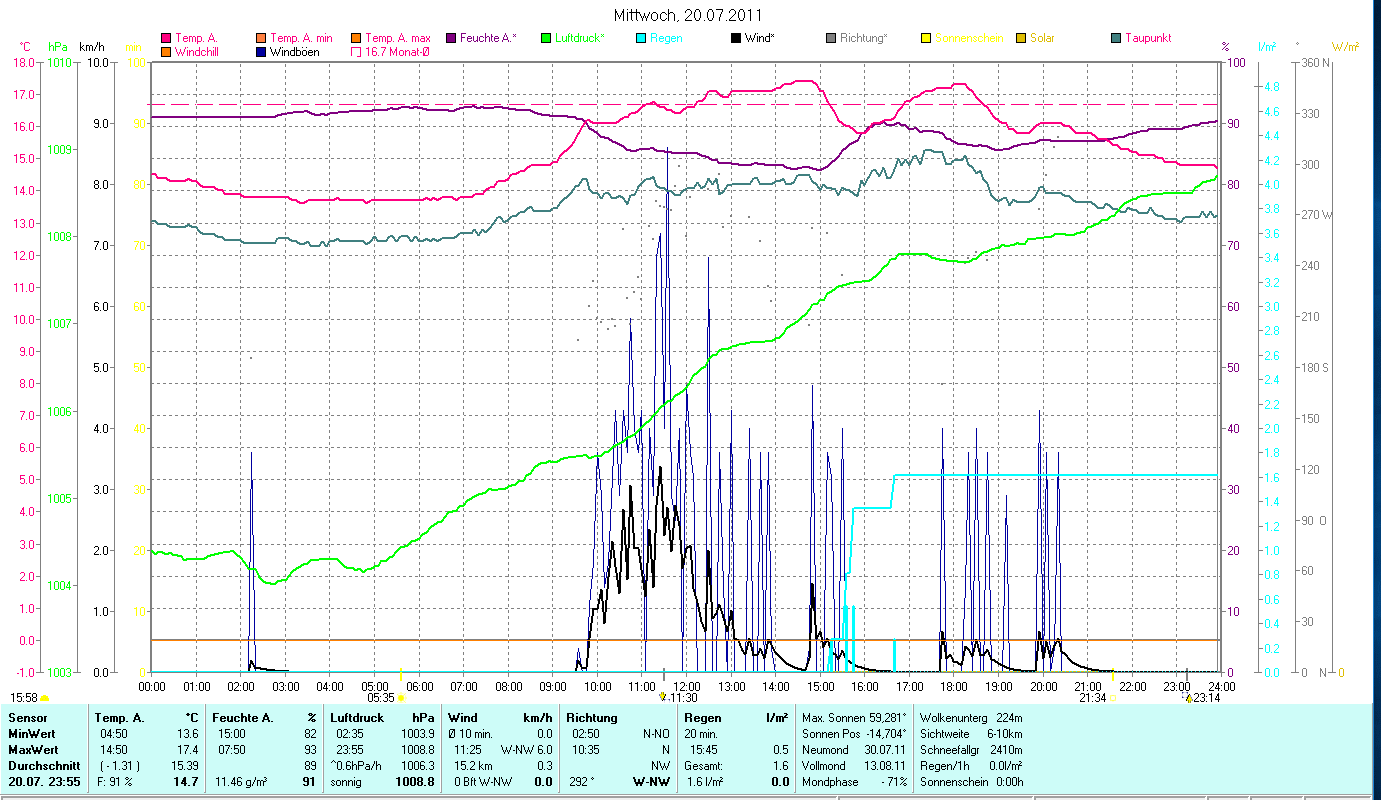Click the minimum pressure value 1003.9

click(417, 734)
